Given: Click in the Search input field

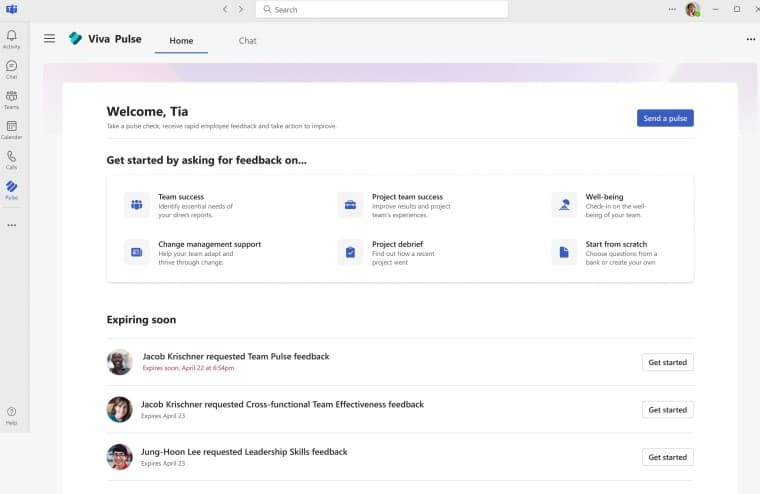Looking at the screenshot, I should 382,9.
